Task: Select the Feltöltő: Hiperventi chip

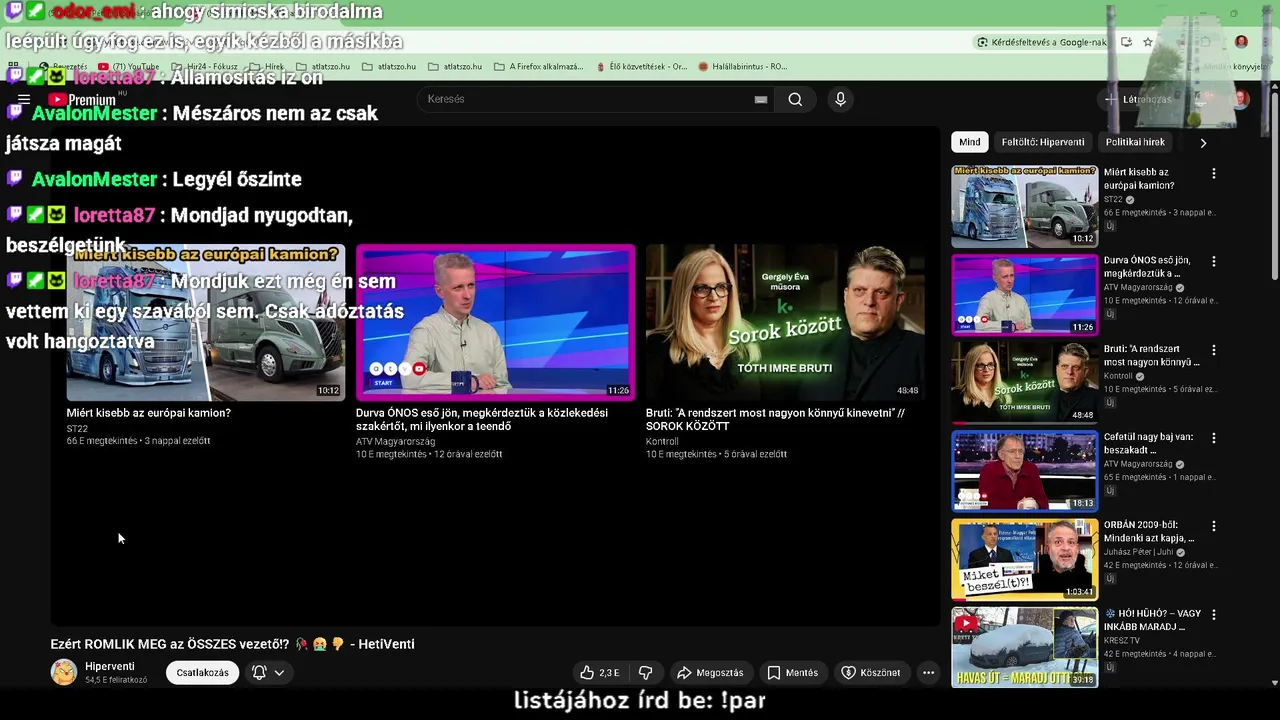Action: click(x=1042, y=142)
